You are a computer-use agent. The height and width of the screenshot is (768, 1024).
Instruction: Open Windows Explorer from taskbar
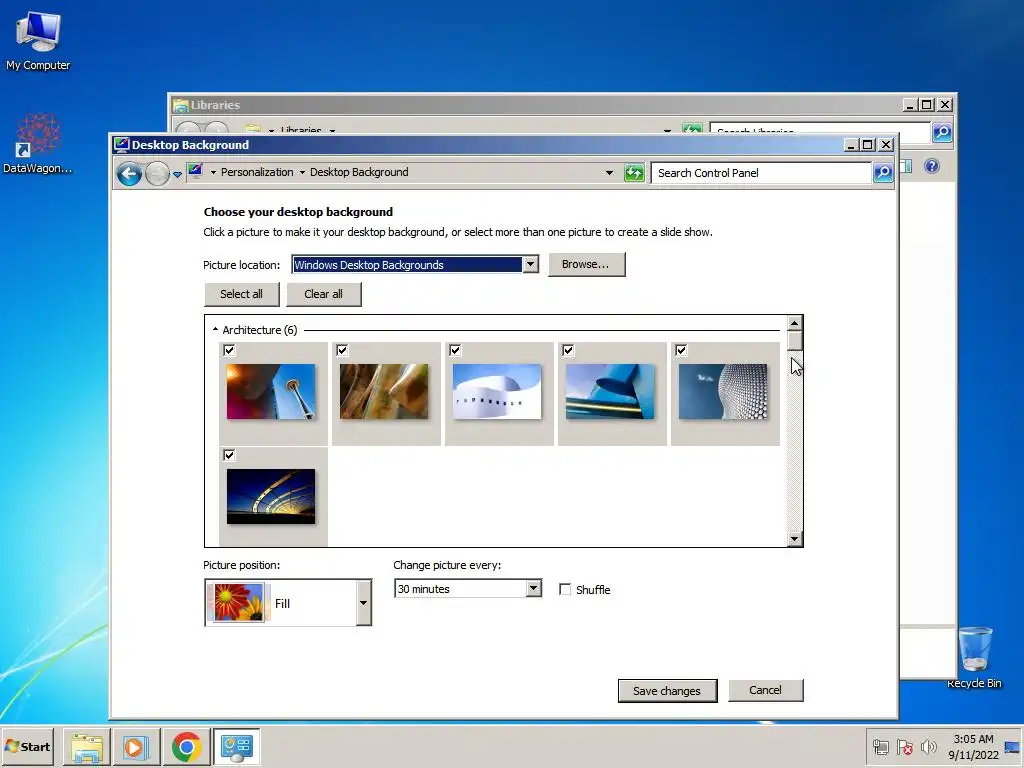(x=87, y=746)
